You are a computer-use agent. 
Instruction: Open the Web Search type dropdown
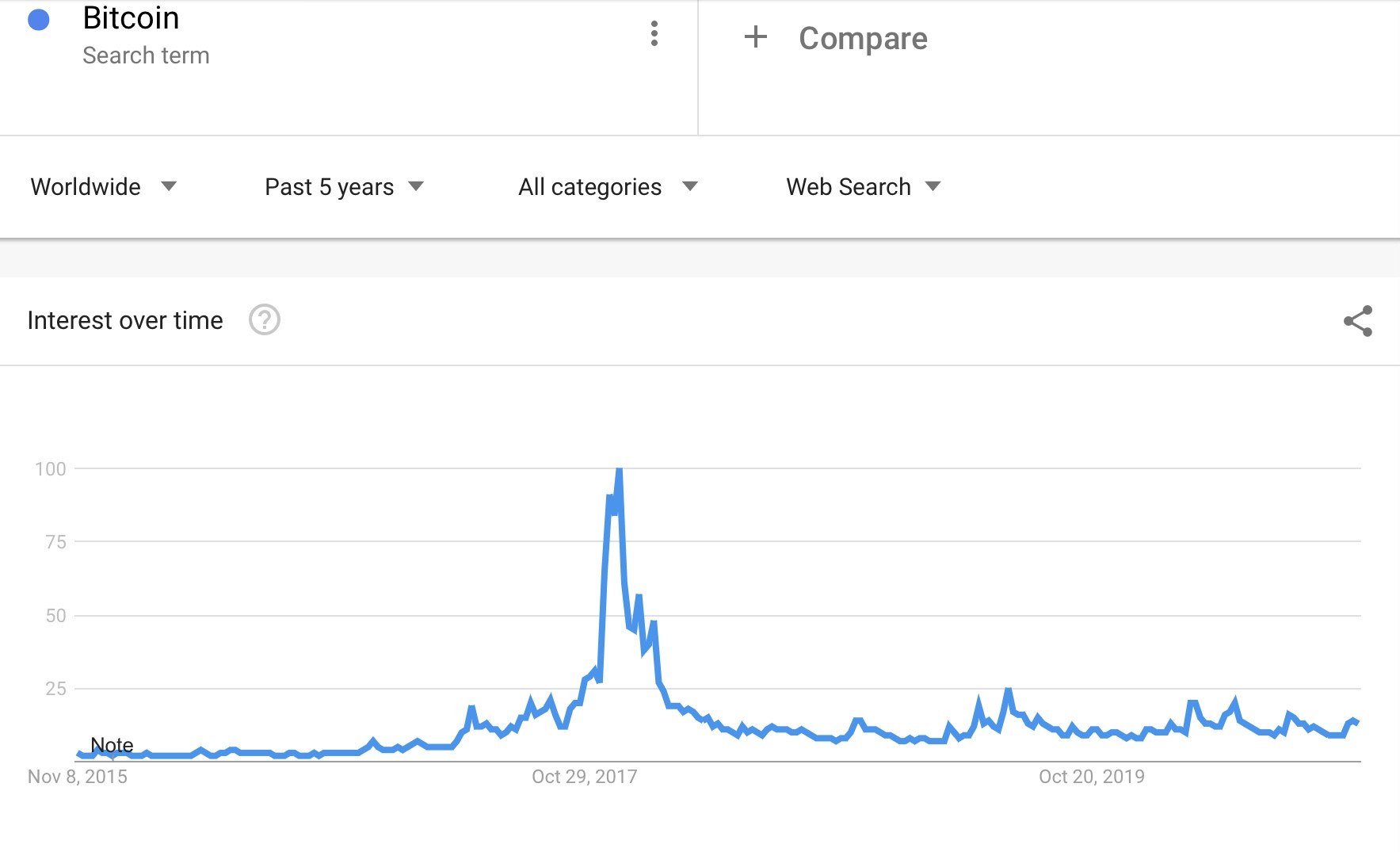tap(863, 187)
